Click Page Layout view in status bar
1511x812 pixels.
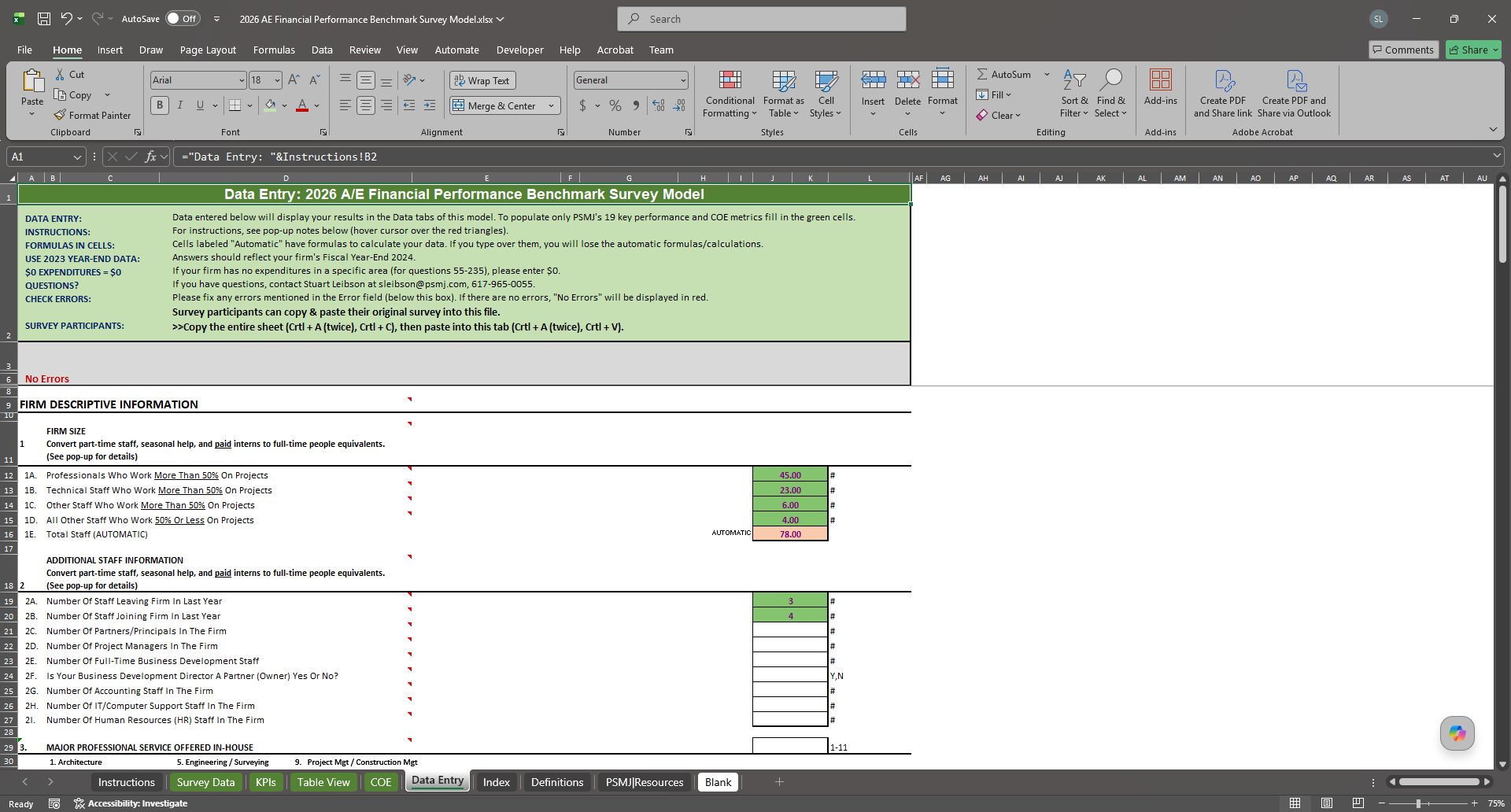[x=1327, y=803]
